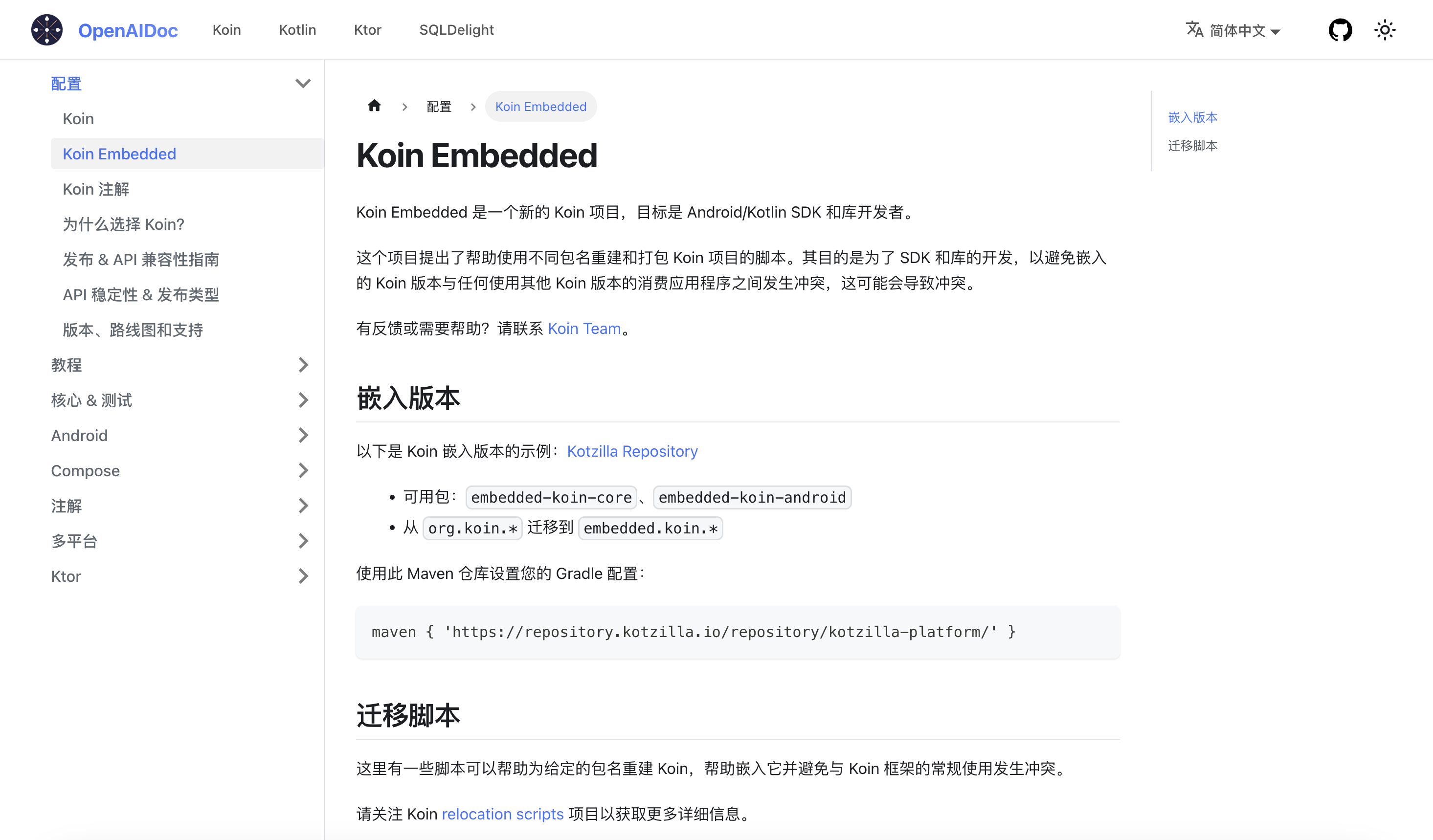
Task: Open the relocation scripts link
Action: click(x=503, y=814)
